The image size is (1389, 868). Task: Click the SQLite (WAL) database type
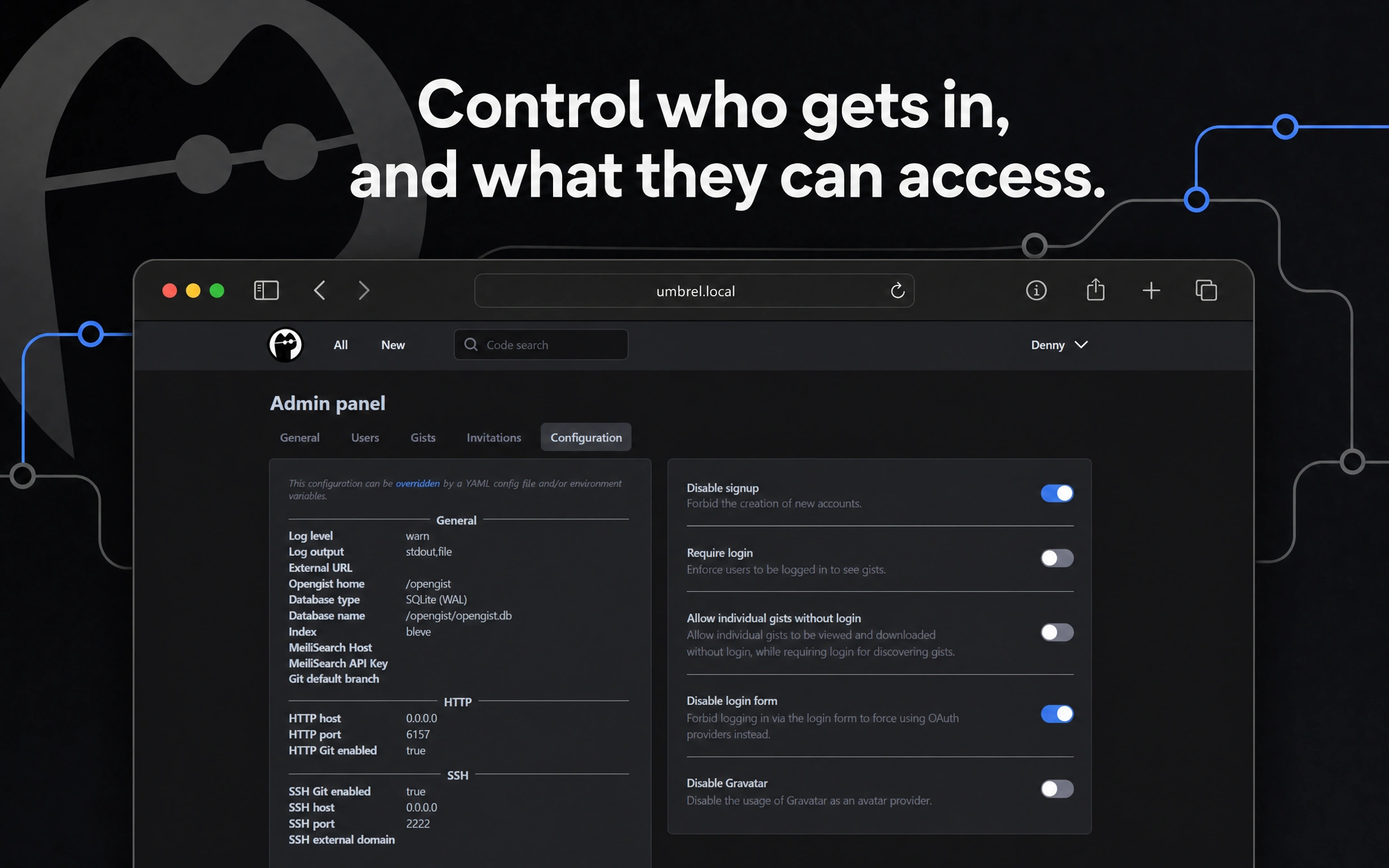[437, 599]
